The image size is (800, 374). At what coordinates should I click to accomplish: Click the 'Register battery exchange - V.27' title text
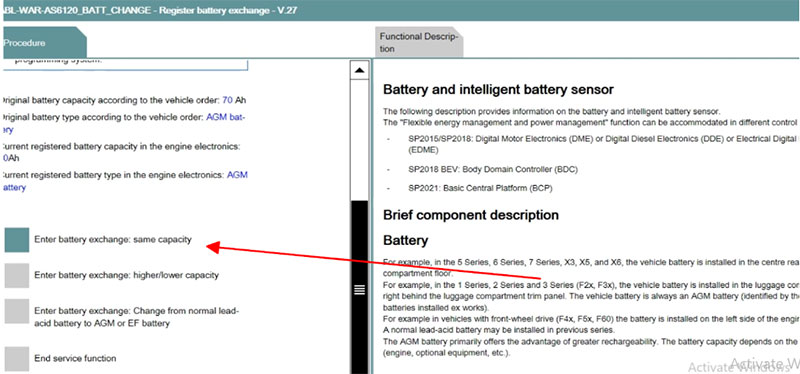[x=228, y=11]
